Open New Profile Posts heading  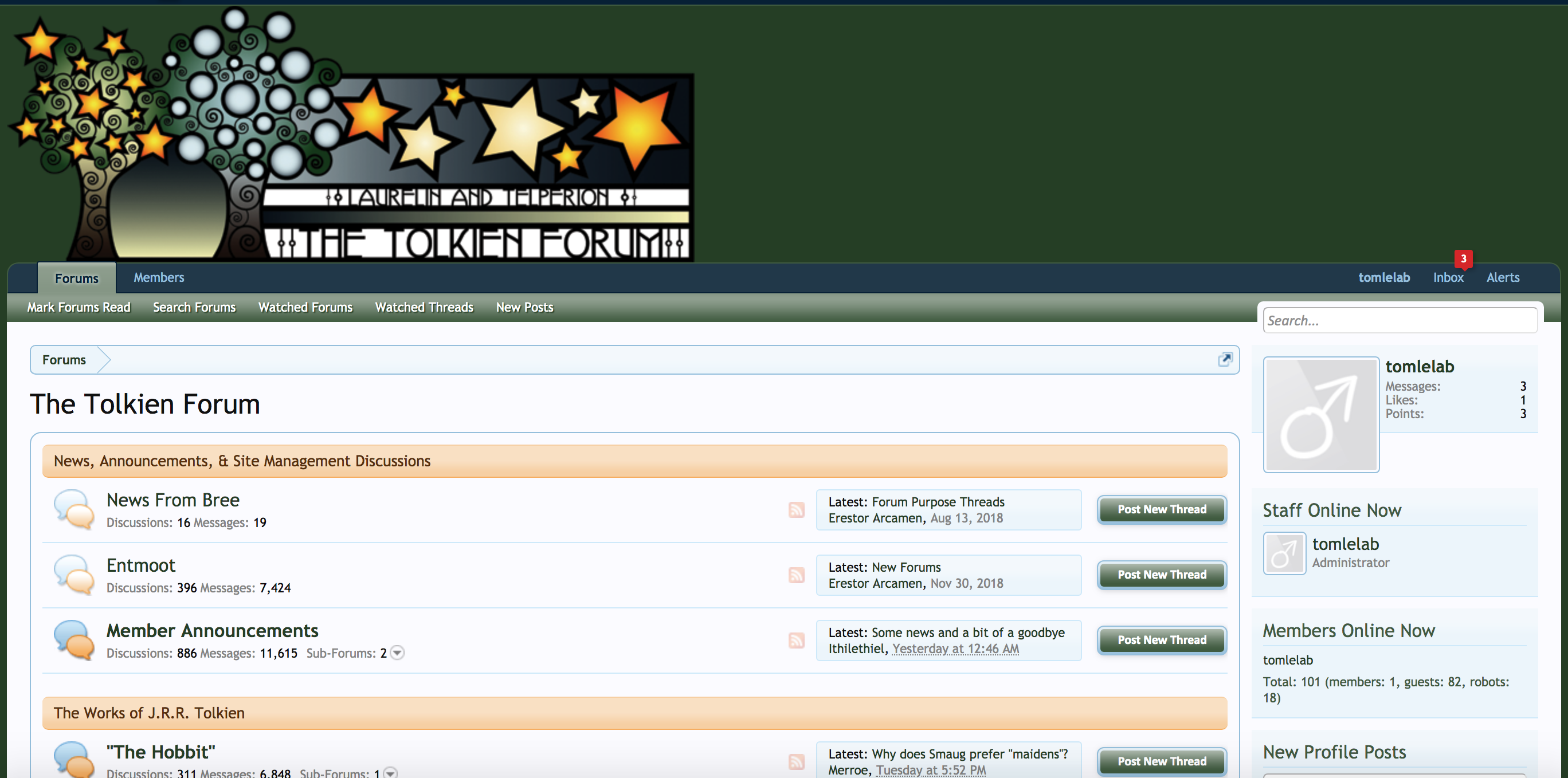1334,752
